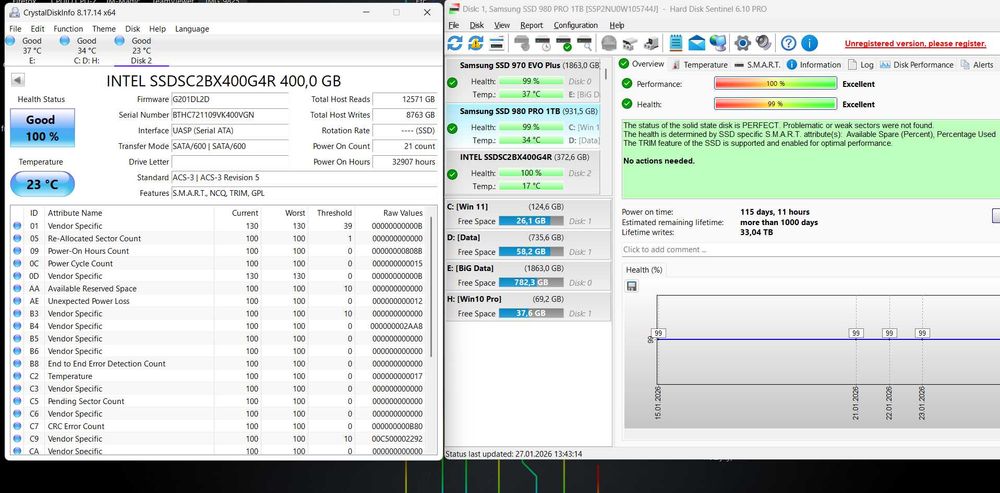
Task: Switch to the Log tab
Action: point(860,64)
